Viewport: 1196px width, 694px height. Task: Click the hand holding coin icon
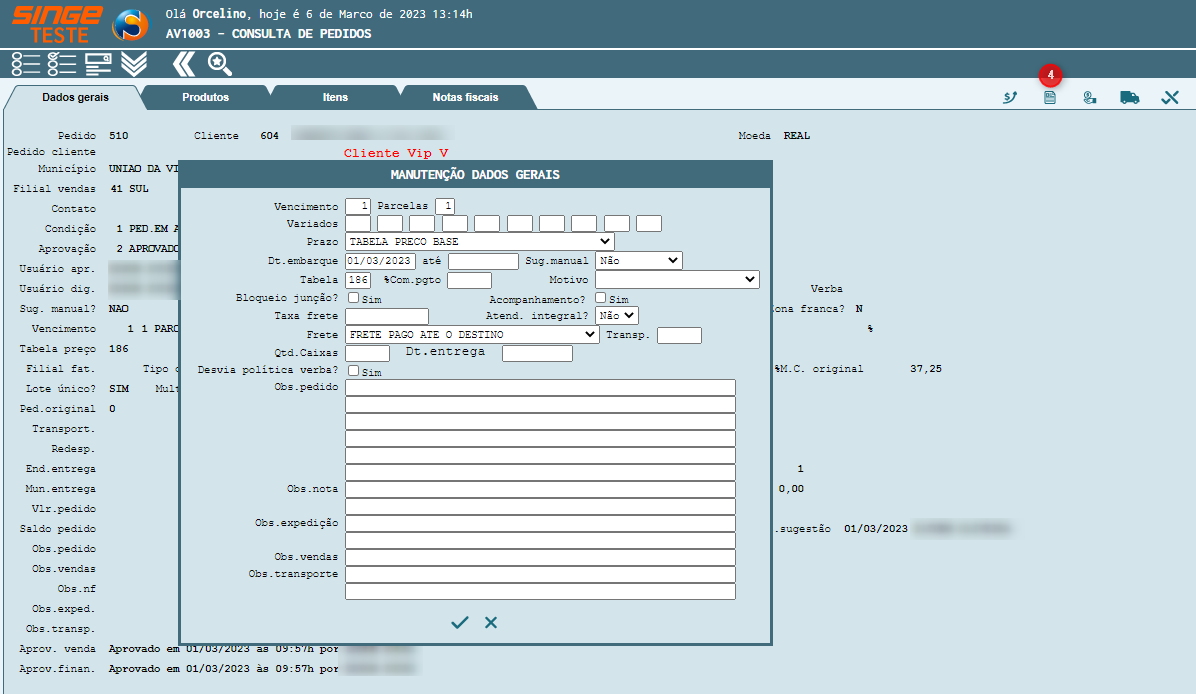[x=1090, y=98]
